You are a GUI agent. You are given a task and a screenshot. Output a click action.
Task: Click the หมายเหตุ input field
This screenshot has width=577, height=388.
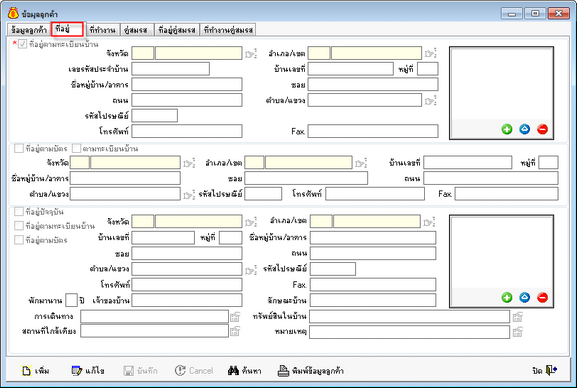(x=410, y=332)
